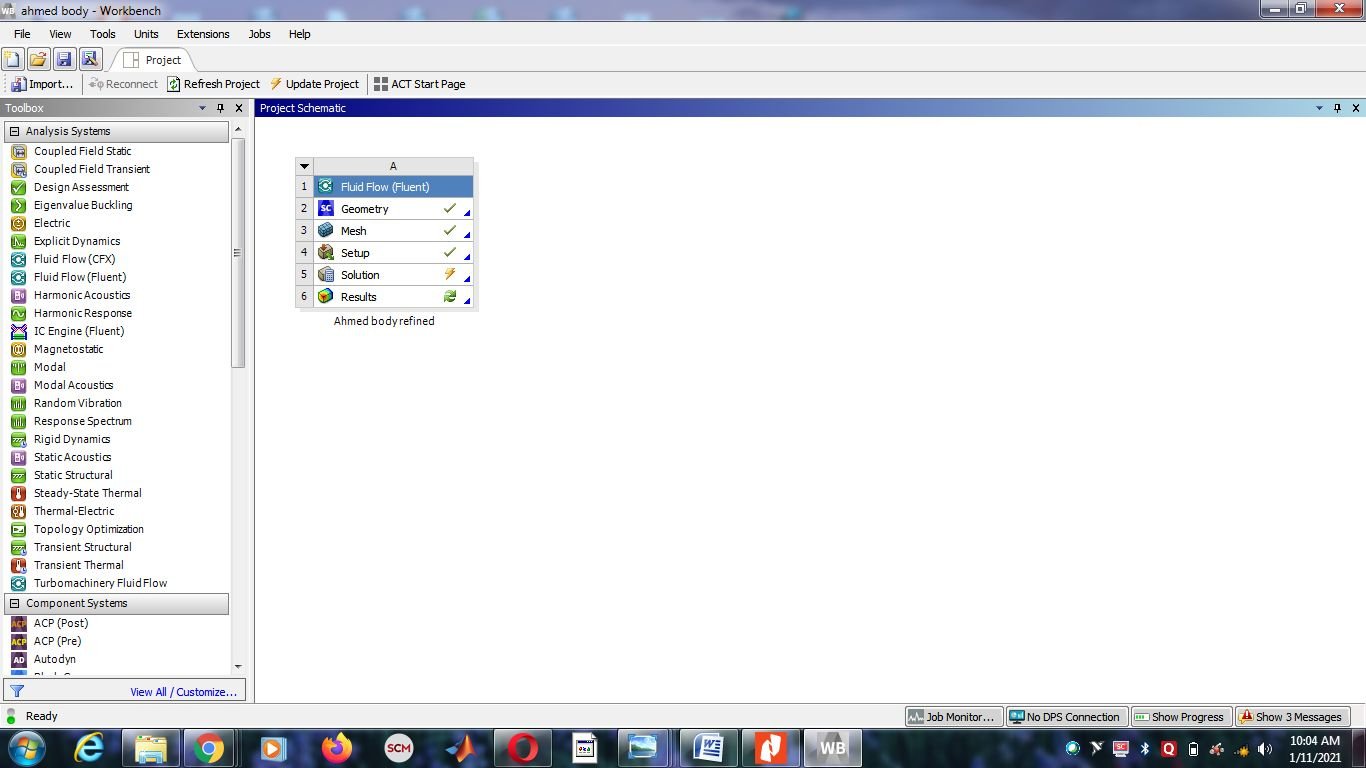Open the Tools menu
1366x768 pixels.
click(x=103, y=34)
